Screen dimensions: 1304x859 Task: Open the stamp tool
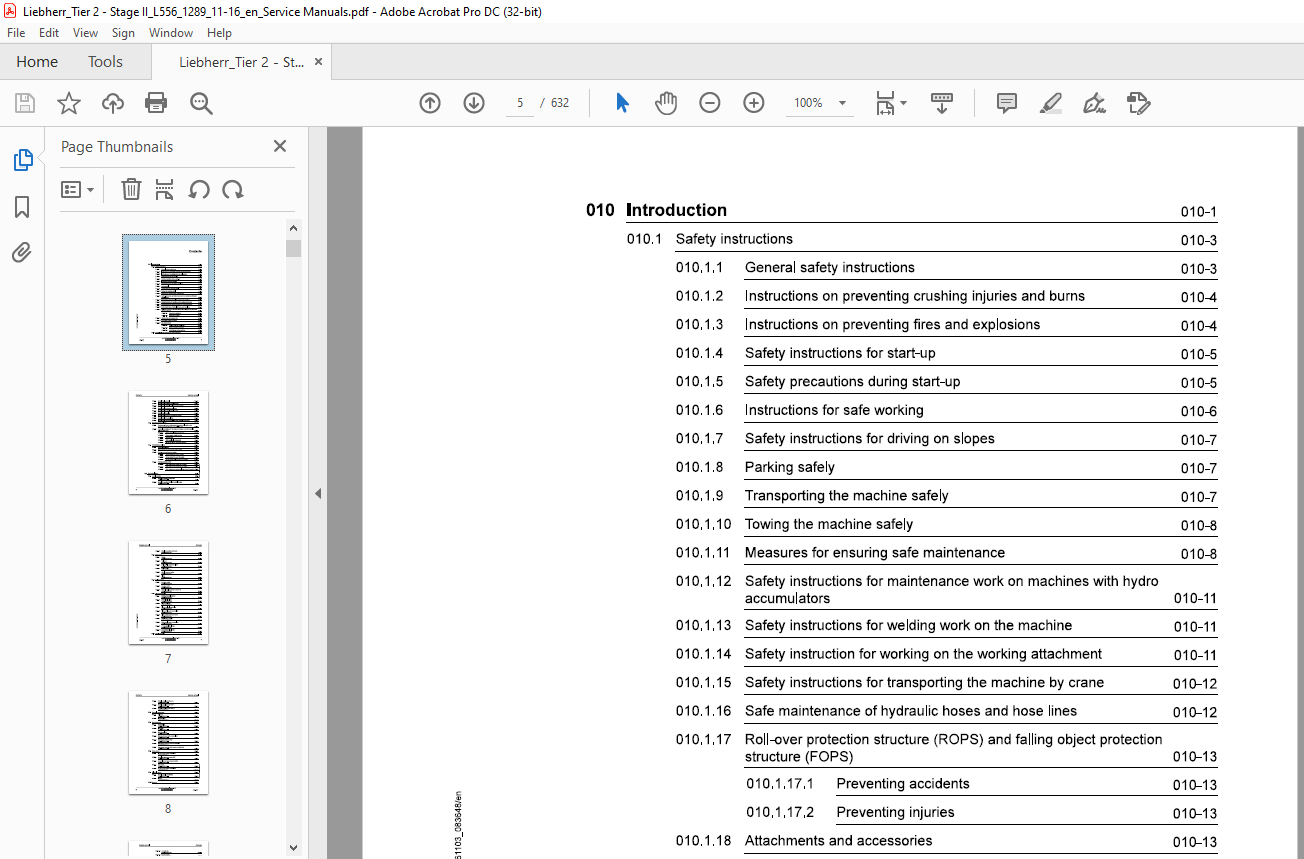(1138, 103)
